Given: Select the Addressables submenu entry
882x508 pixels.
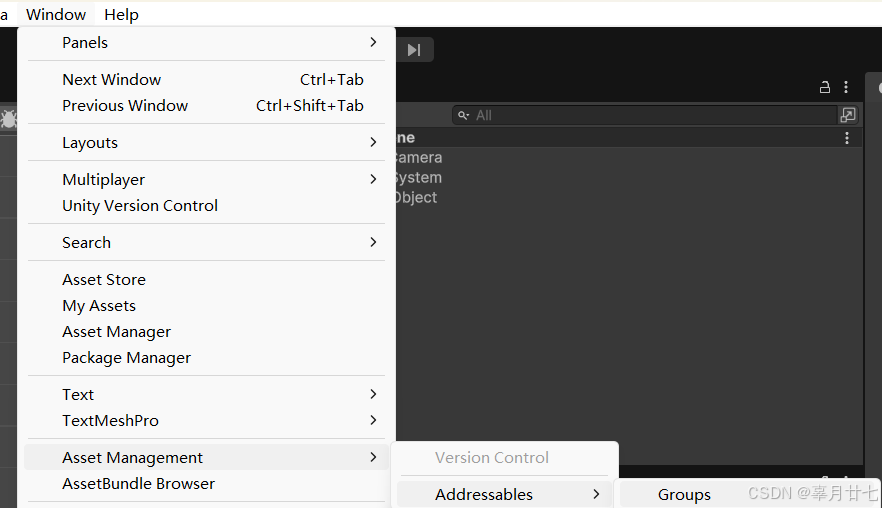Looking at the screenshot, I should point(504,494).
